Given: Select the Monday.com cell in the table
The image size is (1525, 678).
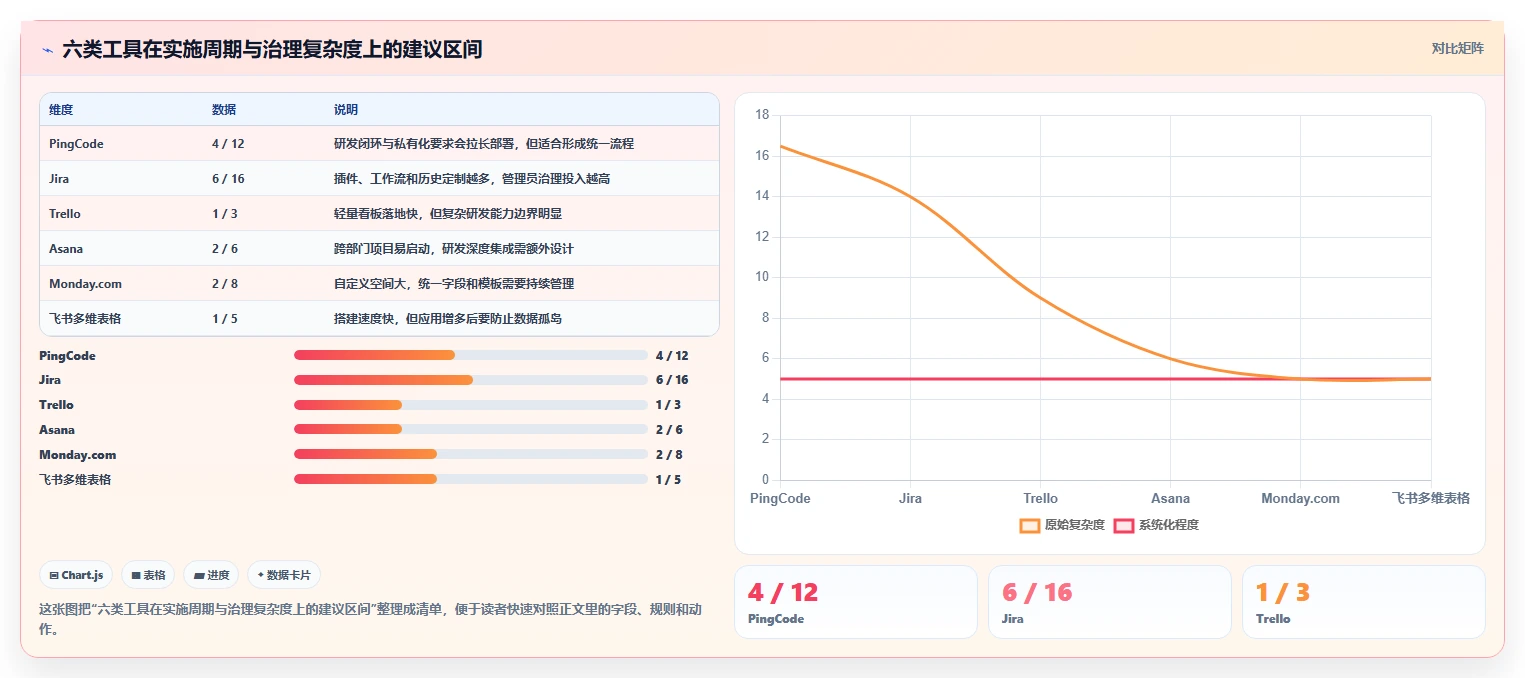Looking at the screenshot, I should (85, 284).
